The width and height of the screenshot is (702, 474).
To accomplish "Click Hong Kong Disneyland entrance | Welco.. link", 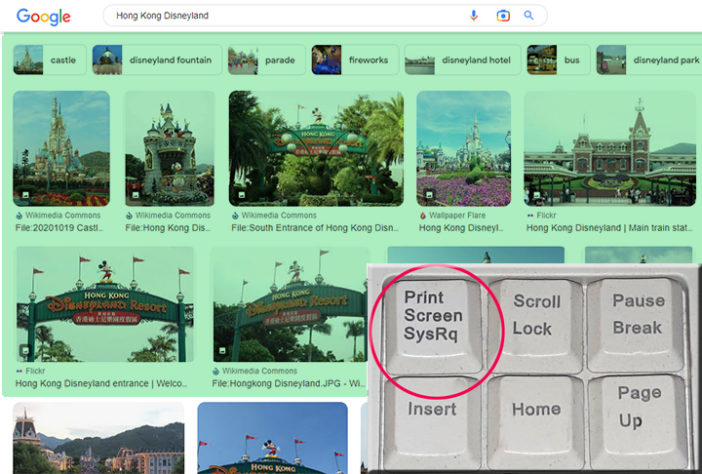I will click(101, 384).
